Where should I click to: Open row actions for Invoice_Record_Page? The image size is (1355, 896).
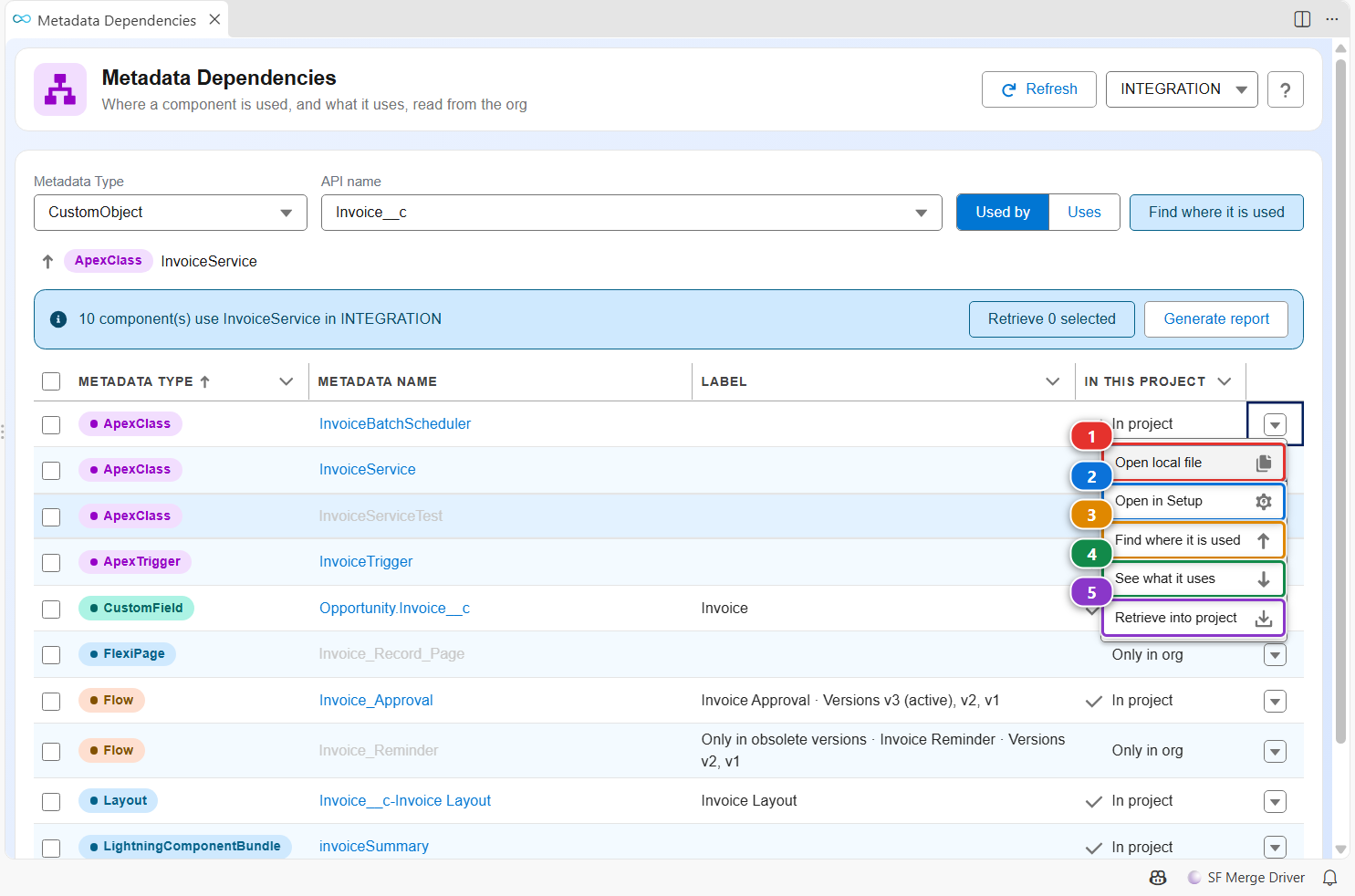(1275, 655)
